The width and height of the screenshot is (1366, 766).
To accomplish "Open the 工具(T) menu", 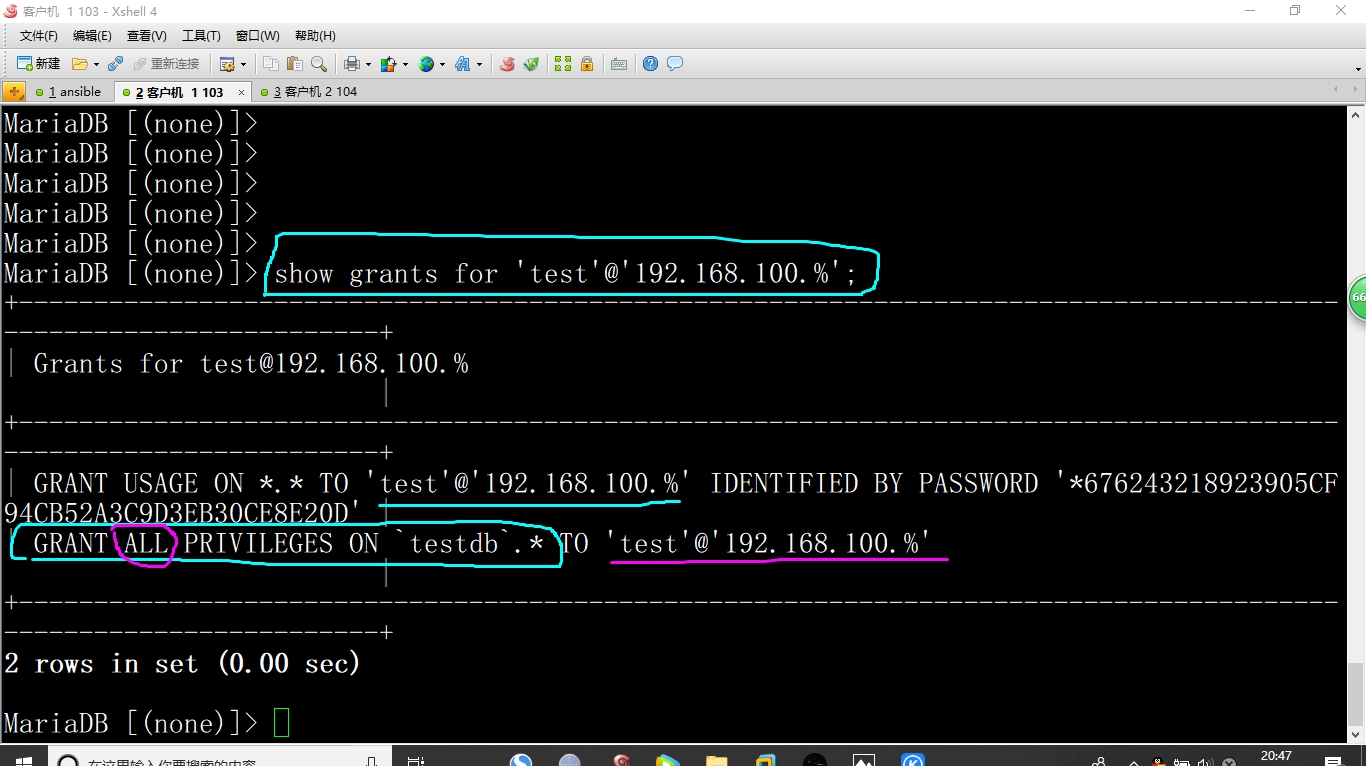I will tap(201, 36).
